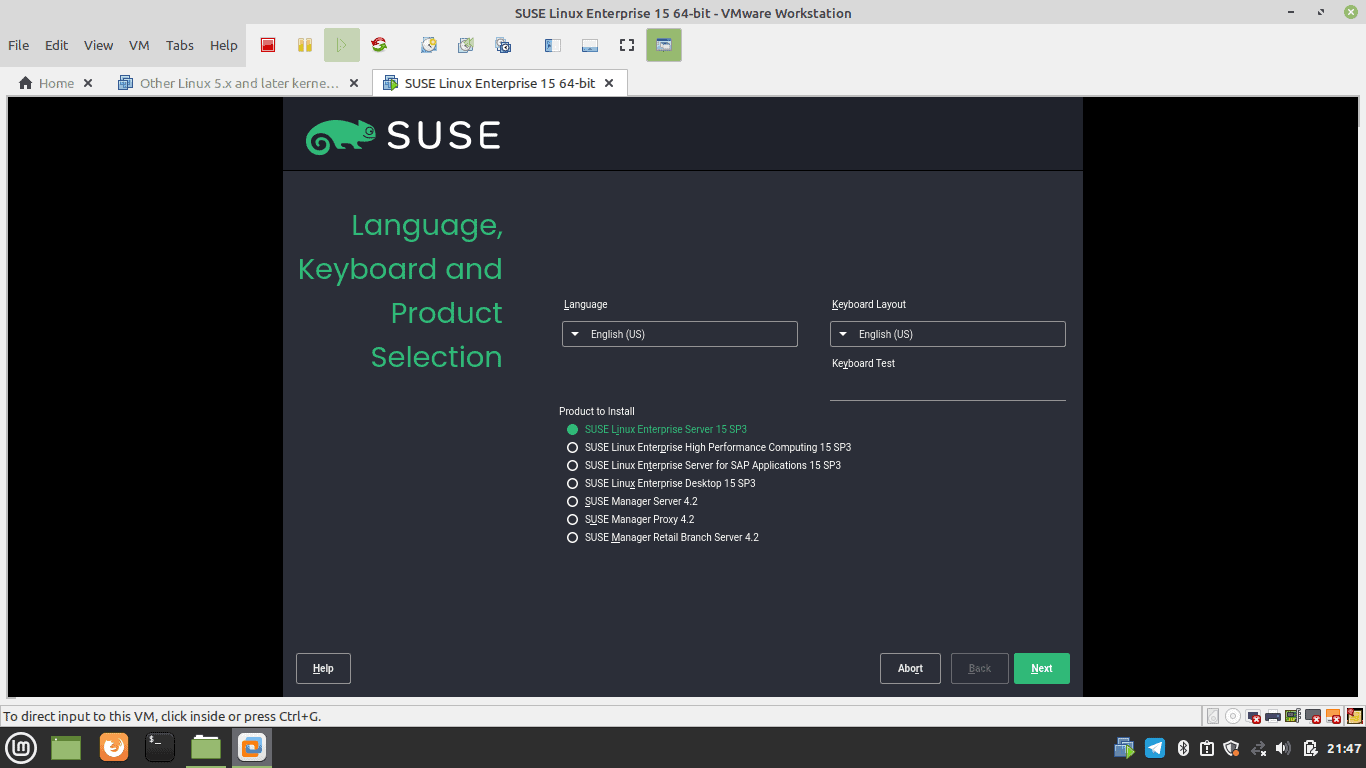Screen dimensions: 1366x768
Task: Open the VM menu
Action: pos(139,45)
